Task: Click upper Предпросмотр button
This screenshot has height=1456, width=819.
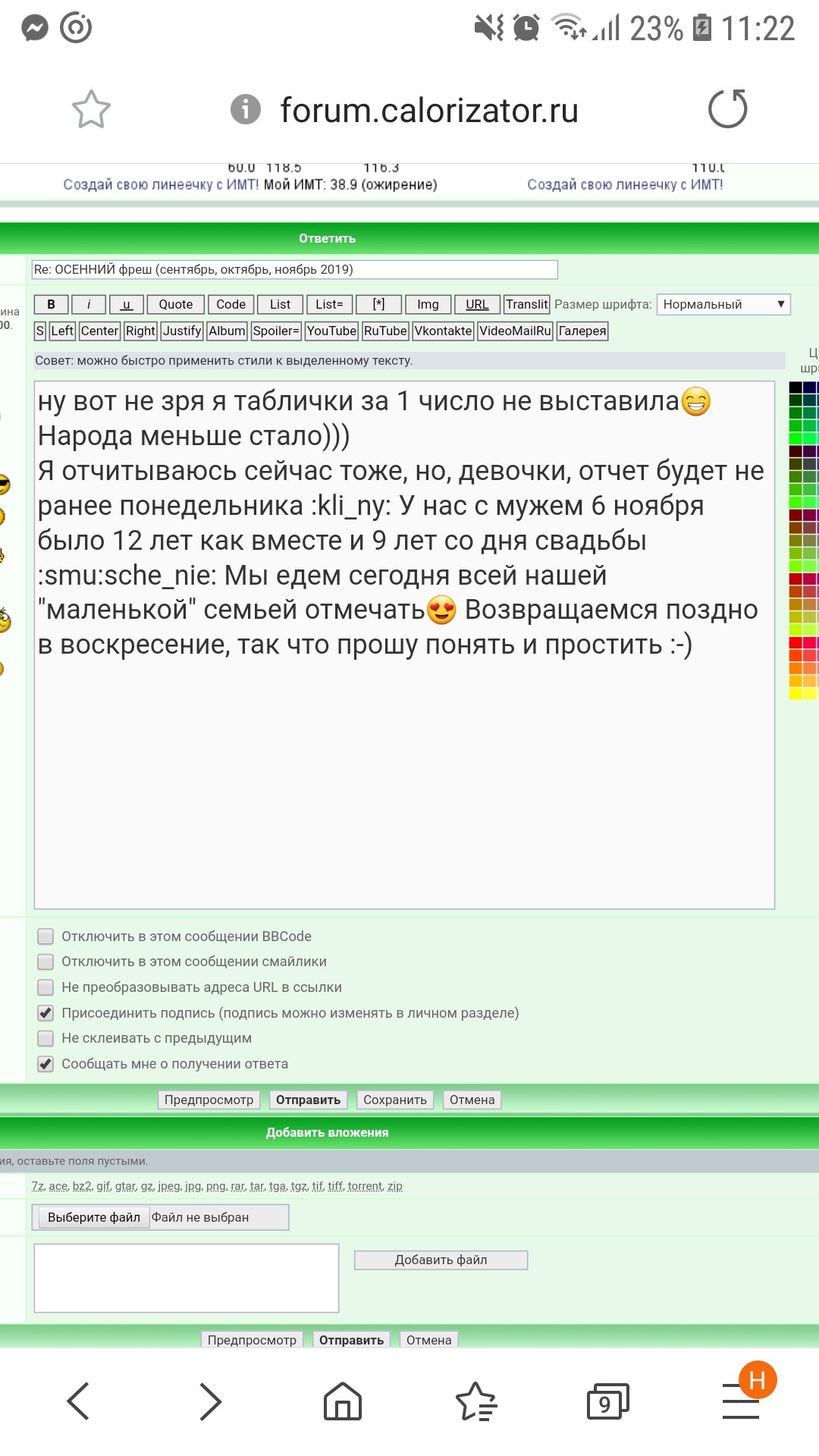Action: pos(209,1100)
